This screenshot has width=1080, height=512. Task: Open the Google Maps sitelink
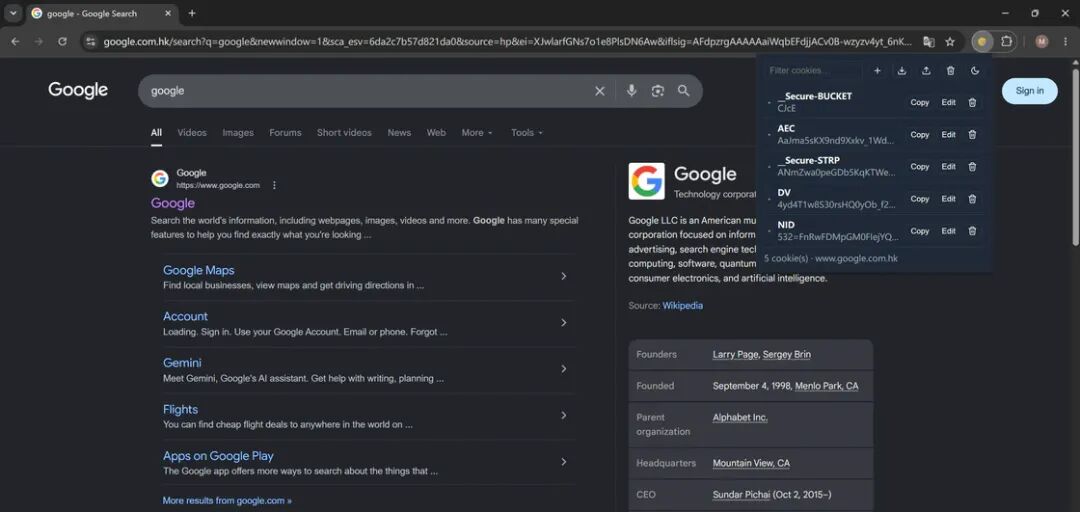pos(198,270)
